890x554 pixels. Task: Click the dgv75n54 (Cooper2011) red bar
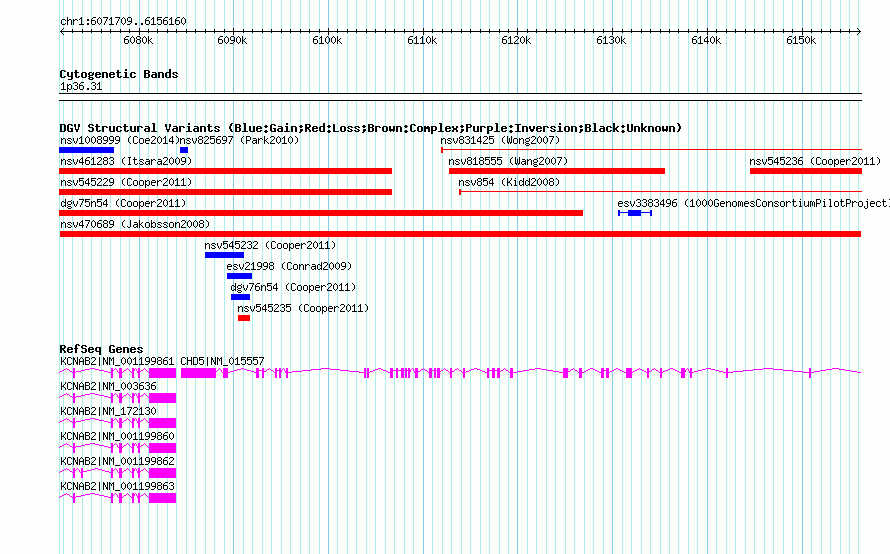click(x=321, y=213)
